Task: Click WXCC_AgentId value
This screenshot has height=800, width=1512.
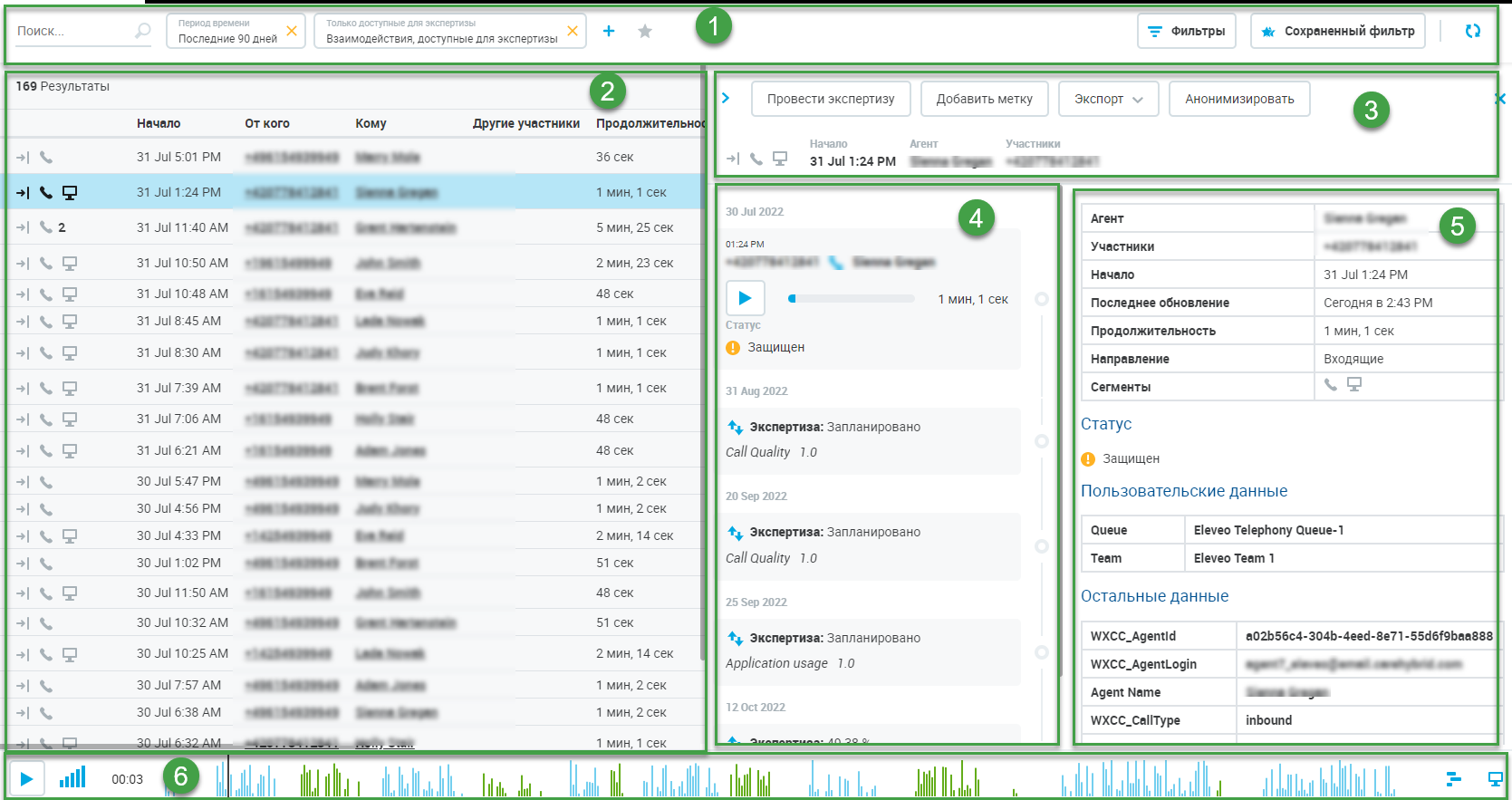Action: point(1369,636)
